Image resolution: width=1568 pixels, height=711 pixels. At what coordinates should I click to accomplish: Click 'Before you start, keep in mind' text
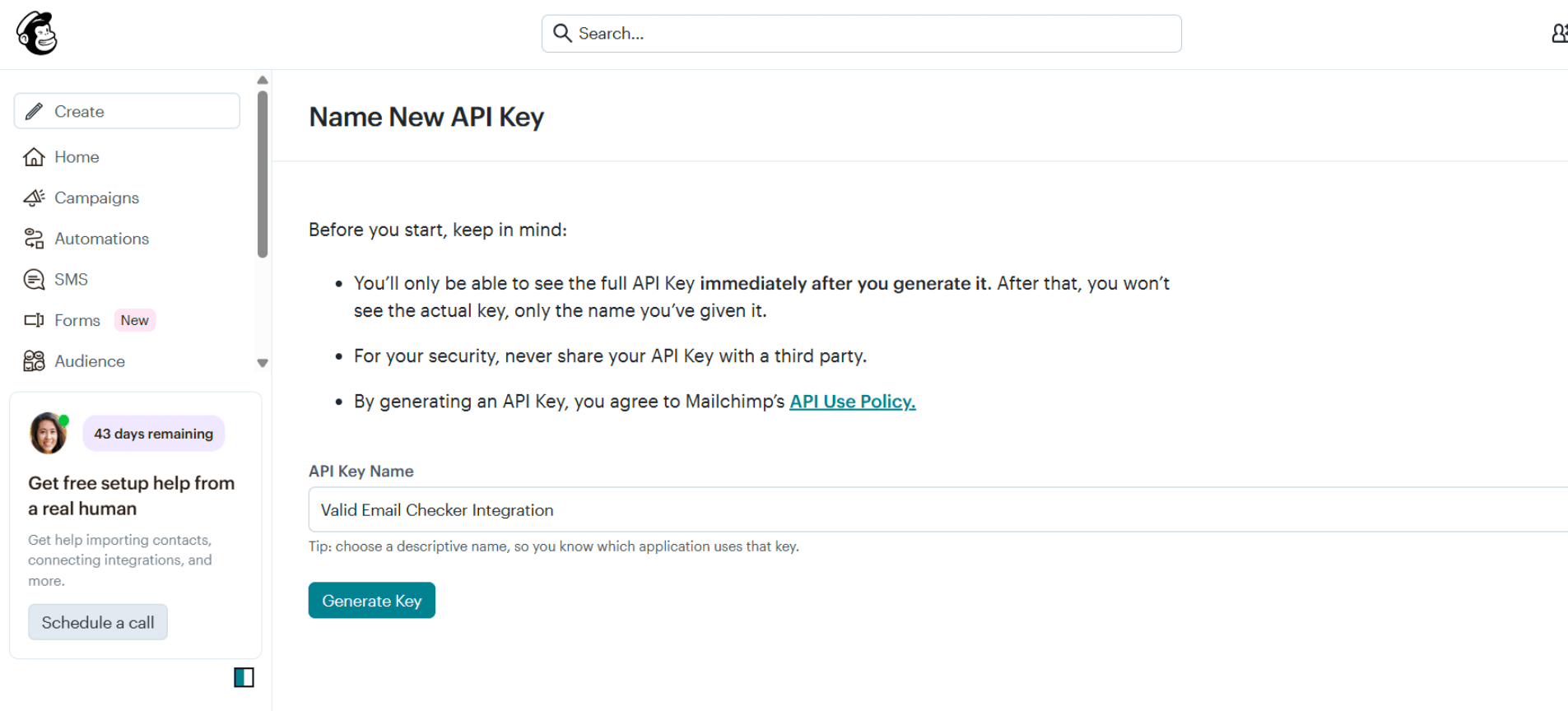click(x=438, y=230)
